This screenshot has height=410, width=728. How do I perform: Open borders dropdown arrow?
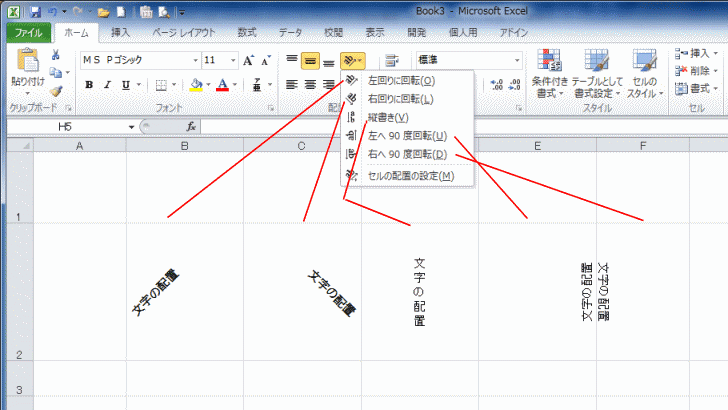pos(174,85)
